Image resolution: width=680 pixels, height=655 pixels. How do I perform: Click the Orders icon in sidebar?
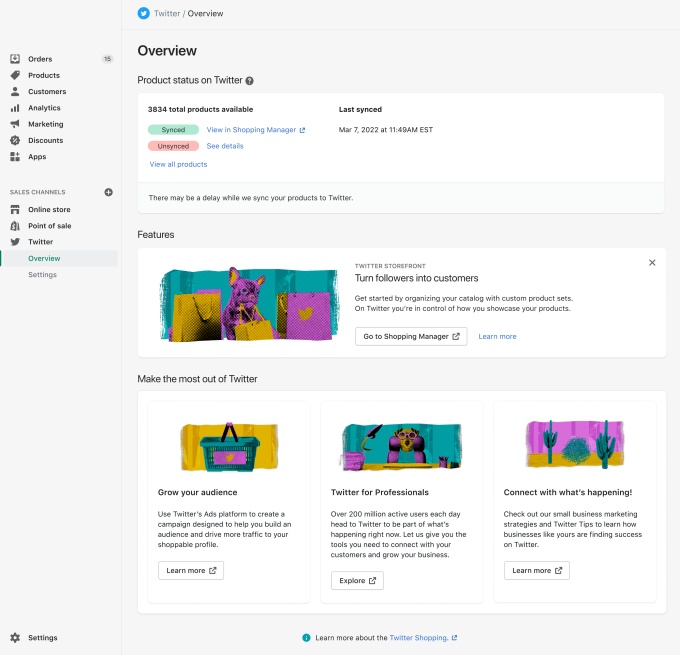pos(15,59)
